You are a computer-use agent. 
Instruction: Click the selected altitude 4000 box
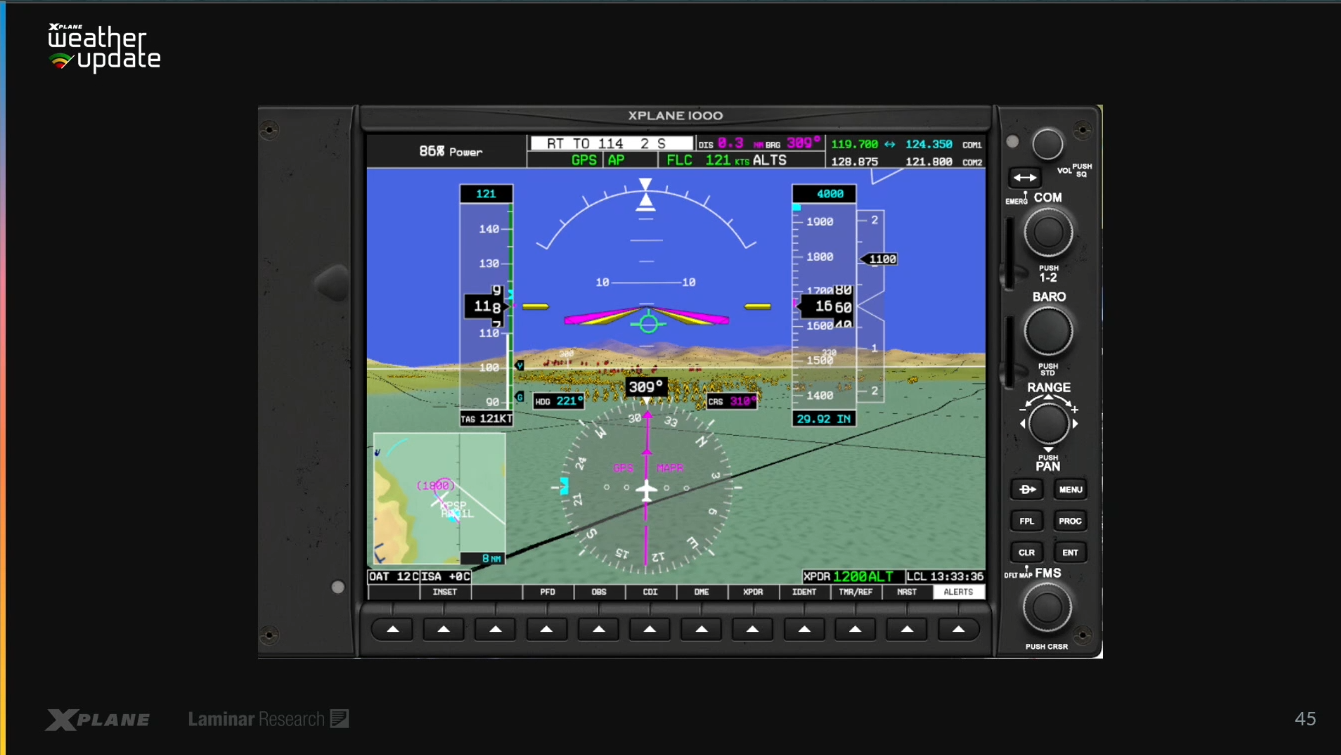824,194
